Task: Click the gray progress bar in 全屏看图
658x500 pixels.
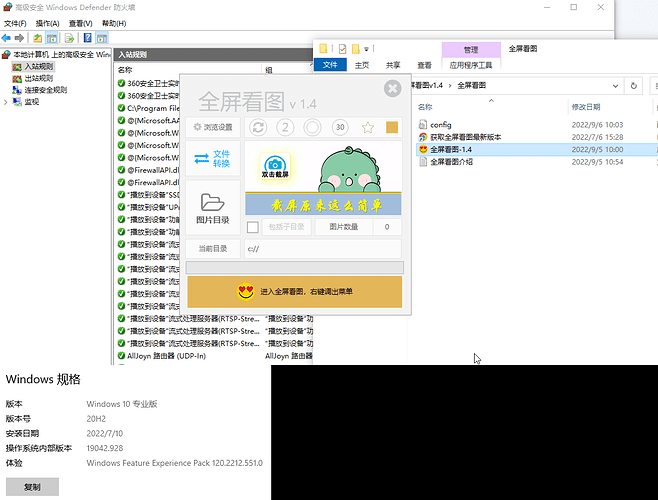Action: coord(295,267)
